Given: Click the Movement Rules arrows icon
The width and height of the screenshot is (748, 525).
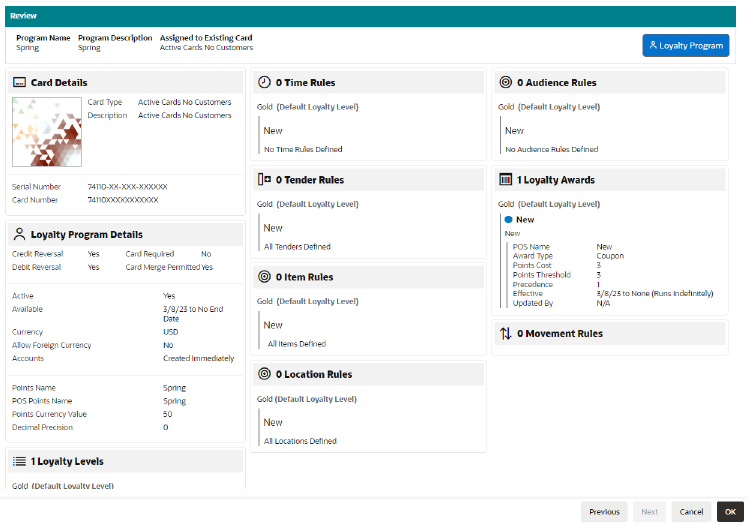Looking at the screenshot, I should (506, 333).
